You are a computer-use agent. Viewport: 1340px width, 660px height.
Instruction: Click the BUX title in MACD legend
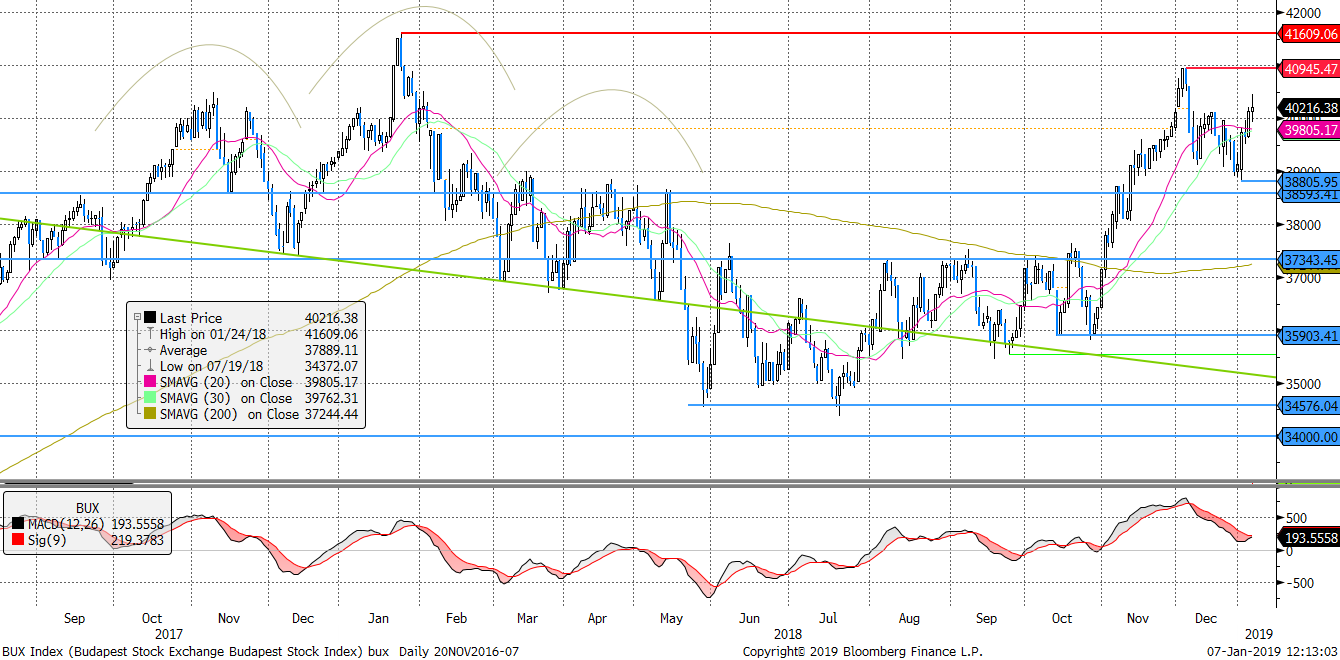coord(89,508)
